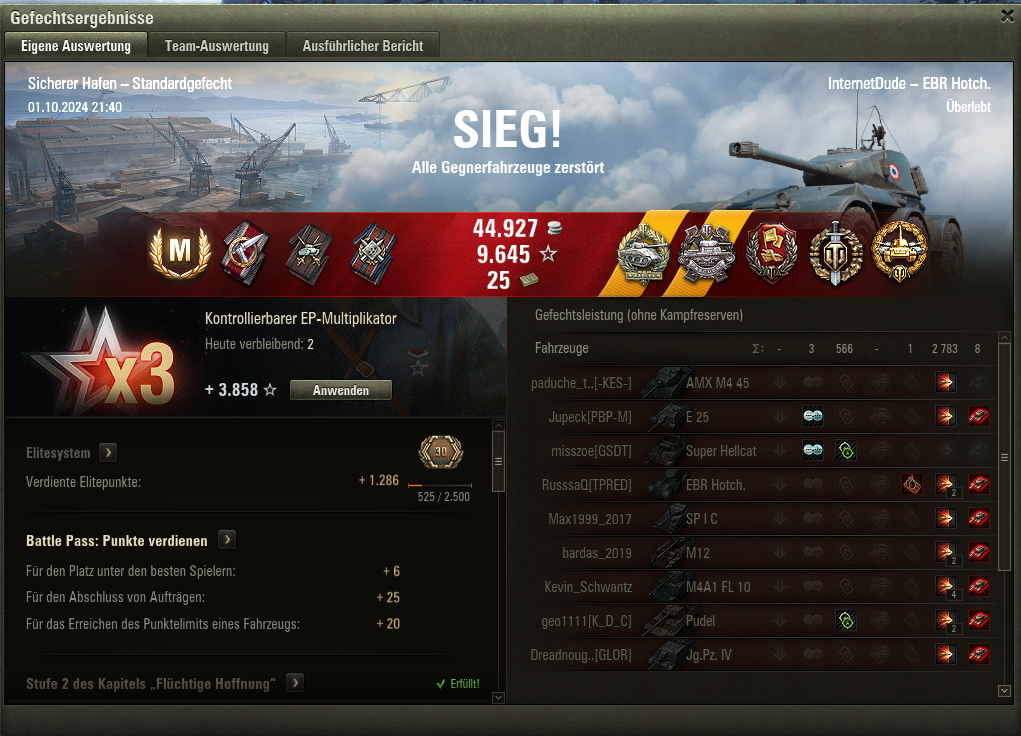Screen dimensions: 1021x736
Task: Click the damage icon in the paduche_t row
Action: coord(945,382)
